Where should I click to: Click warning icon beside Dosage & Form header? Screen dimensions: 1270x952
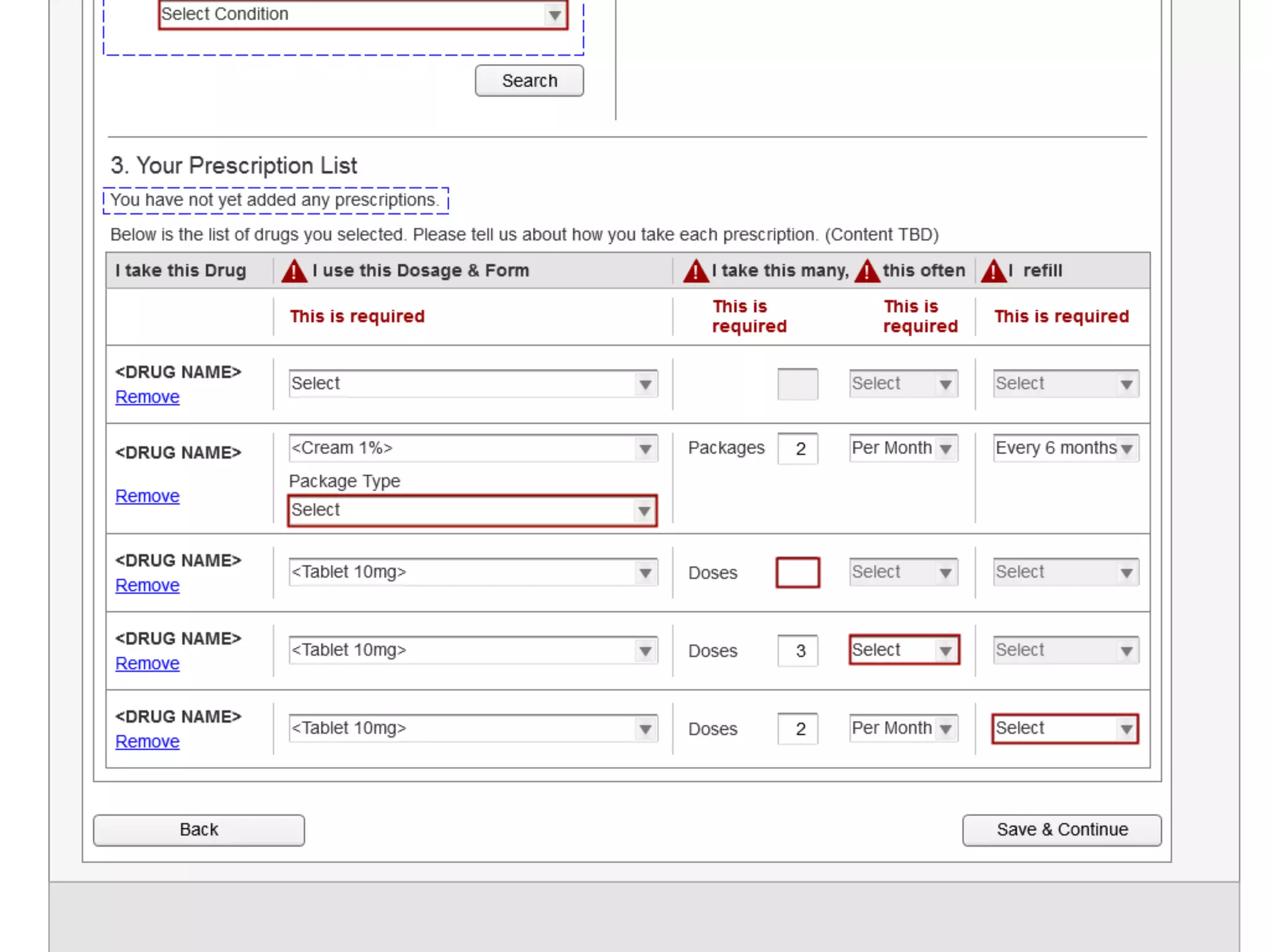(x=294, y=271)
